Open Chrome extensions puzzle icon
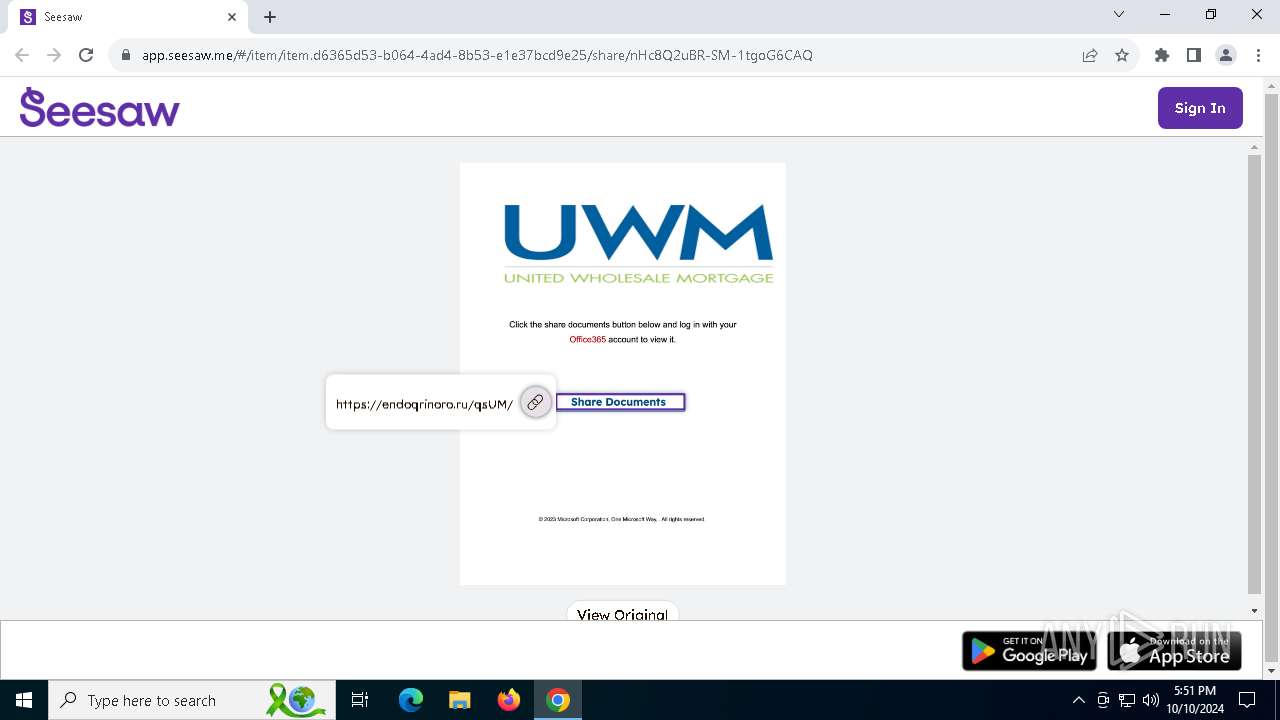 pos(1162,55)
